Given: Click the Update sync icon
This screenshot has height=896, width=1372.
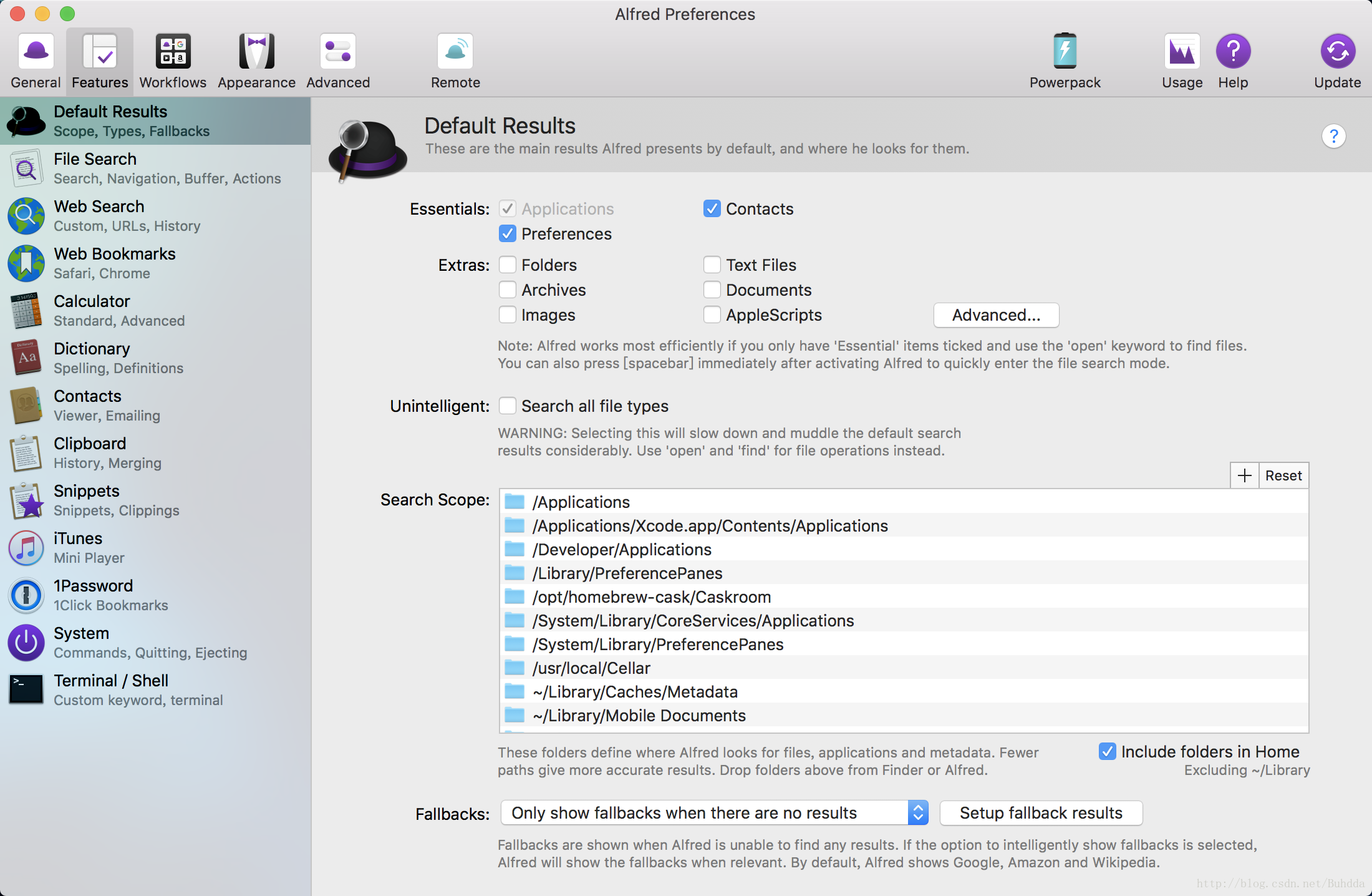Looking at the screenshot, I should [x=1337, y=52].
